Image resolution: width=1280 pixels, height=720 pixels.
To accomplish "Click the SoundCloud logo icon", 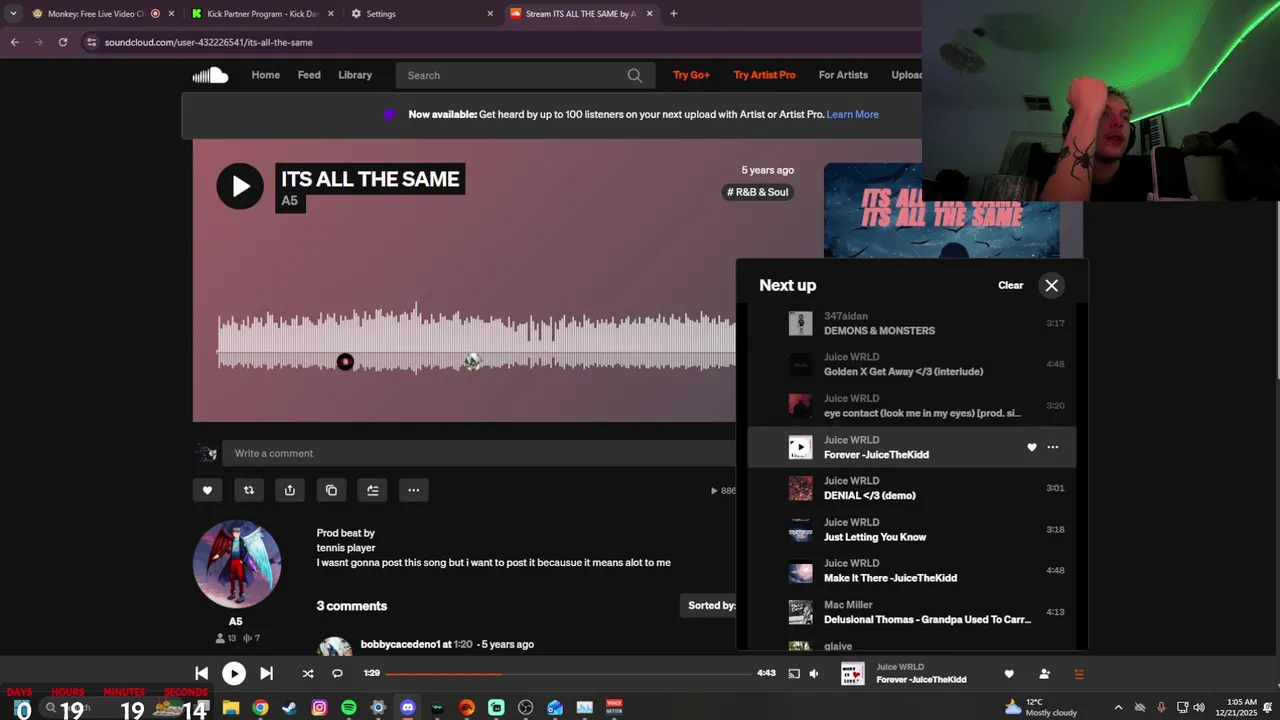I will click(210, 75).
